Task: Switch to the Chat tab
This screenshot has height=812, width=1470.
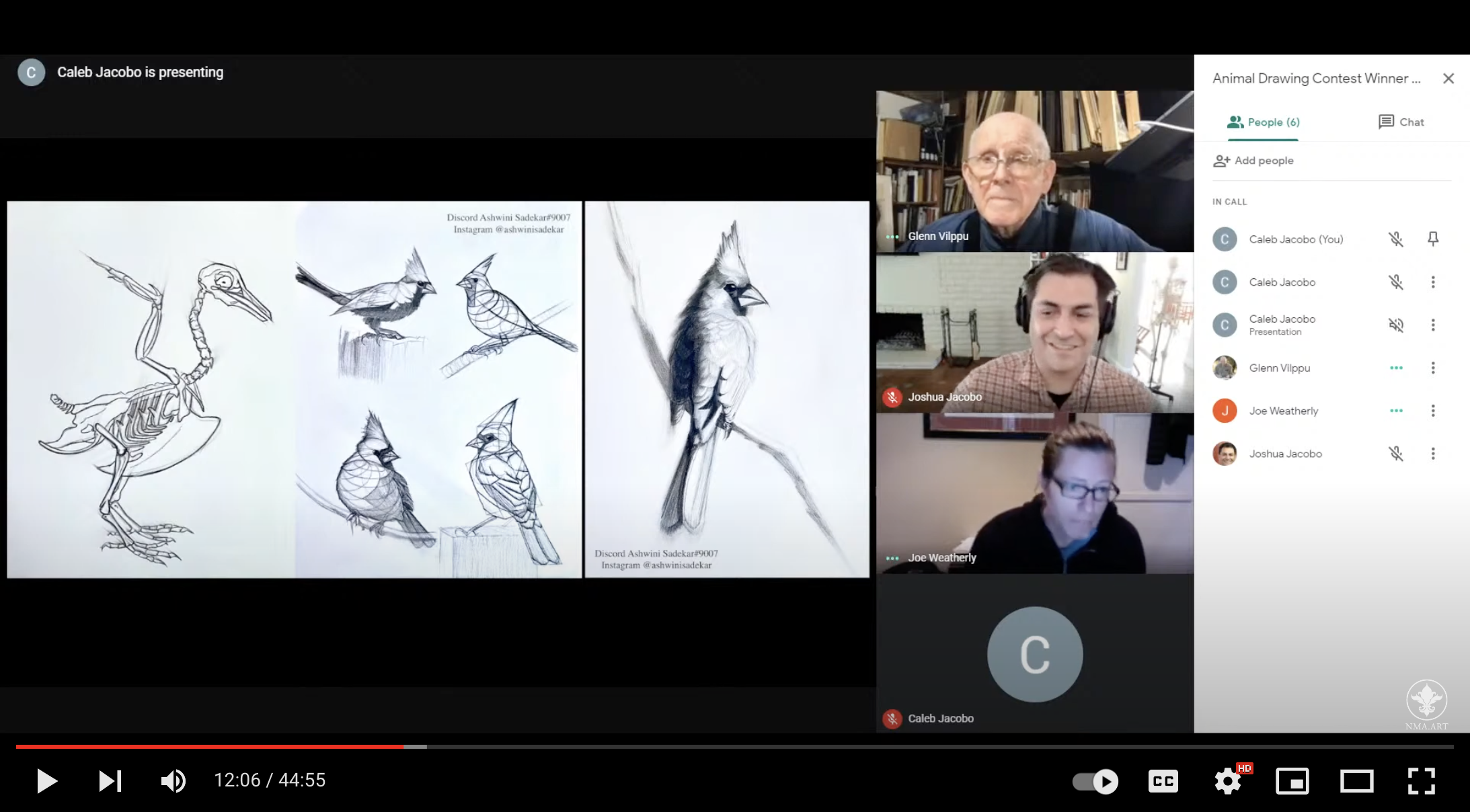Action: (x=1401, y=122)
